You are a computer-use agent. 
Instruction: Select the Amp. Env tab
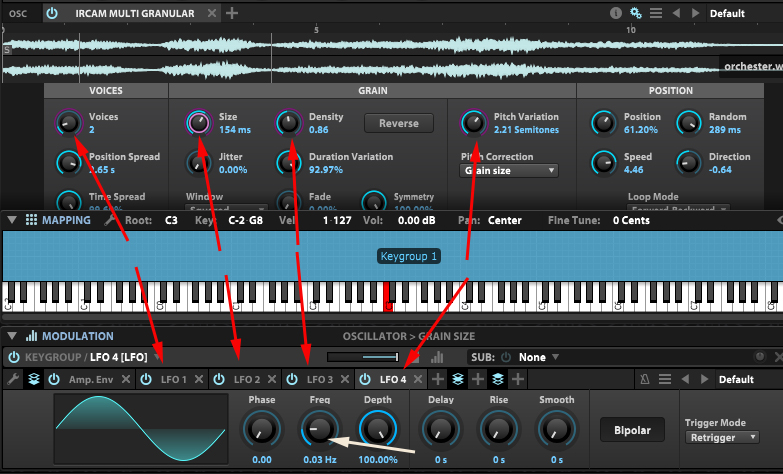tap(91, 380)
